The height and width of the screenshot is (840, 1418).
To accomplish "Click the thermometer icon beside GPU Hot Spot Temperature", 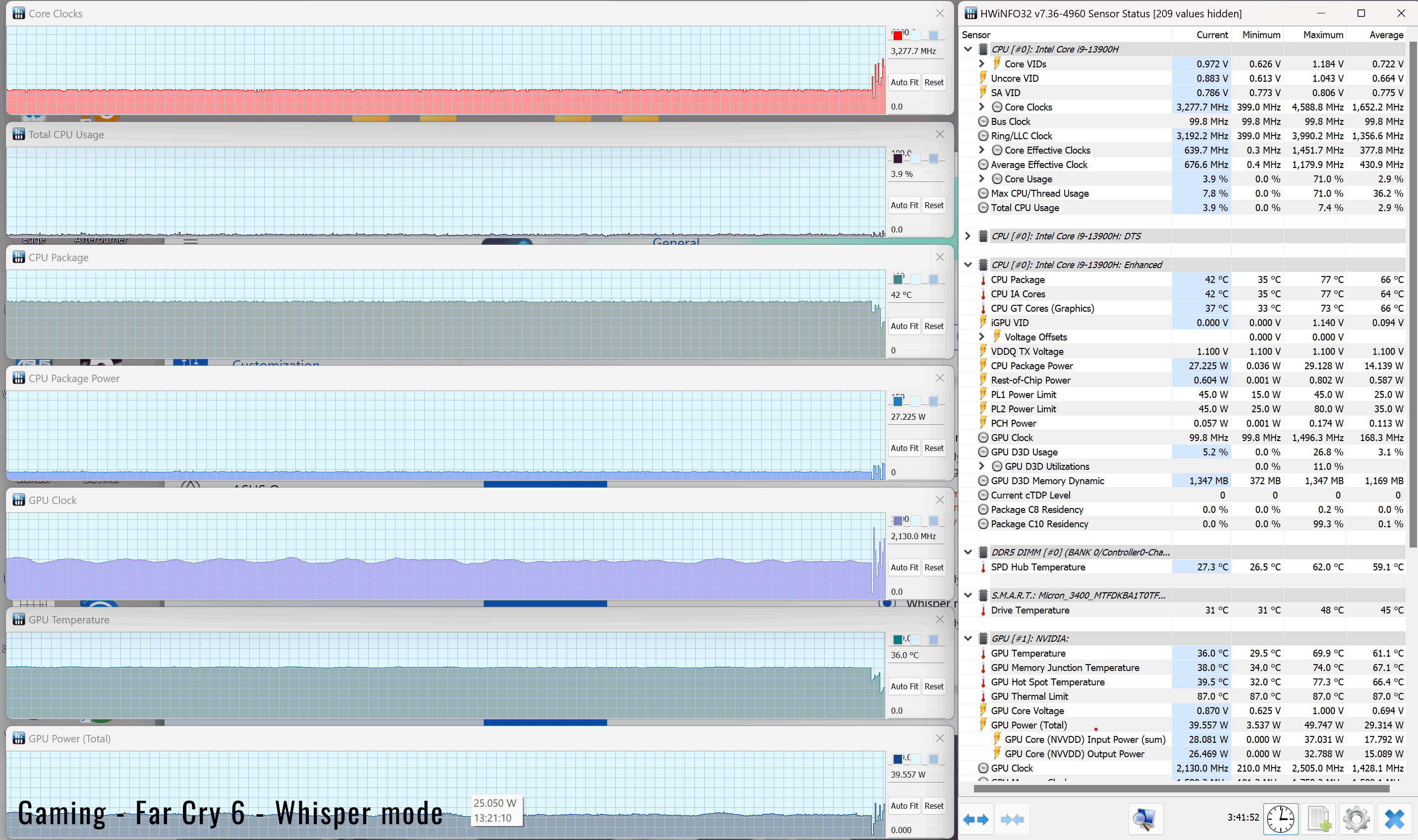I will 983,682.
